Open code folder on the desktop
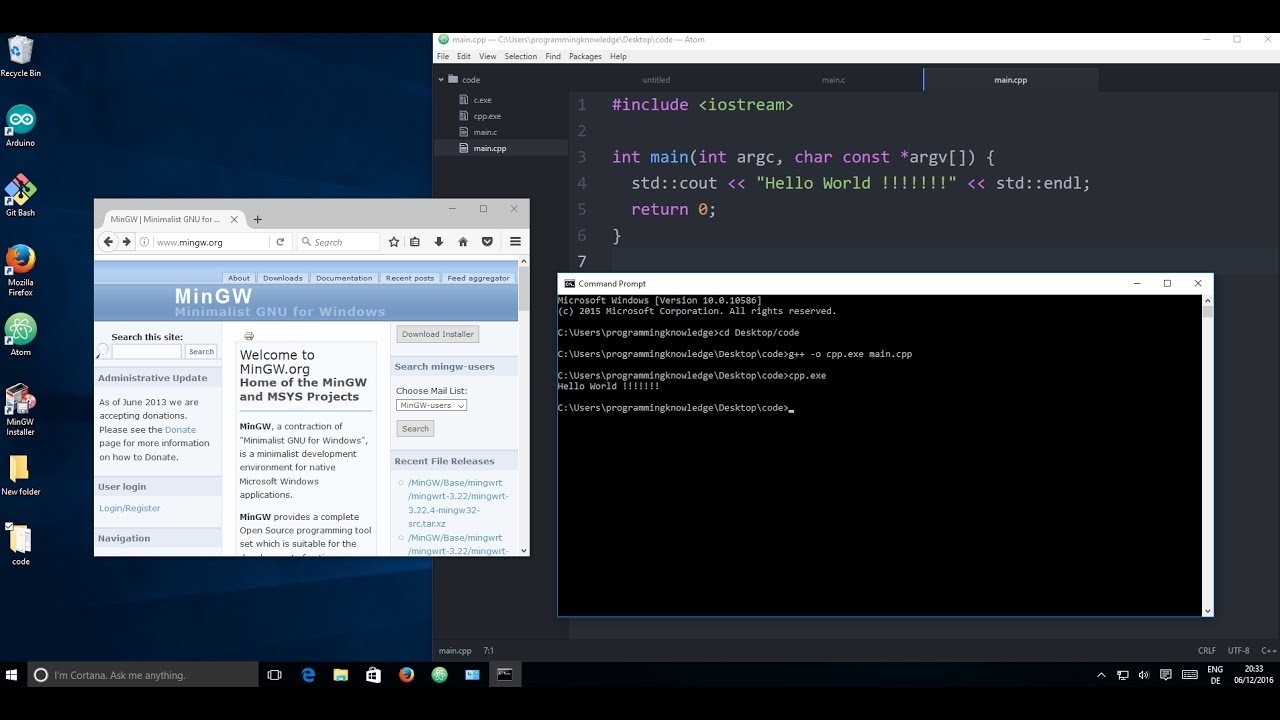 tap(20, 544)
